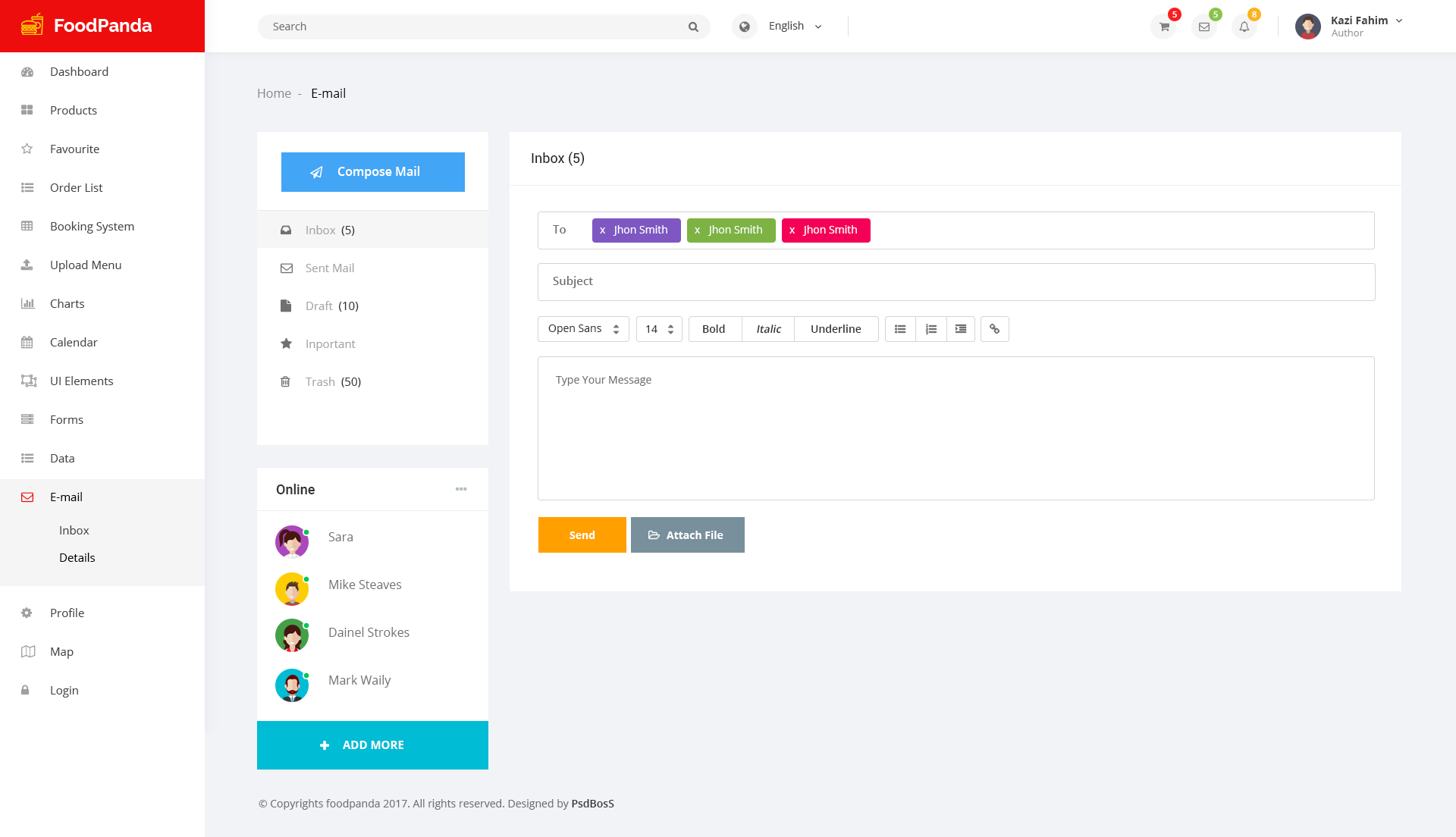Click the unordered list icon
This screenshot has width=1456, height=837.
(900, 329)
